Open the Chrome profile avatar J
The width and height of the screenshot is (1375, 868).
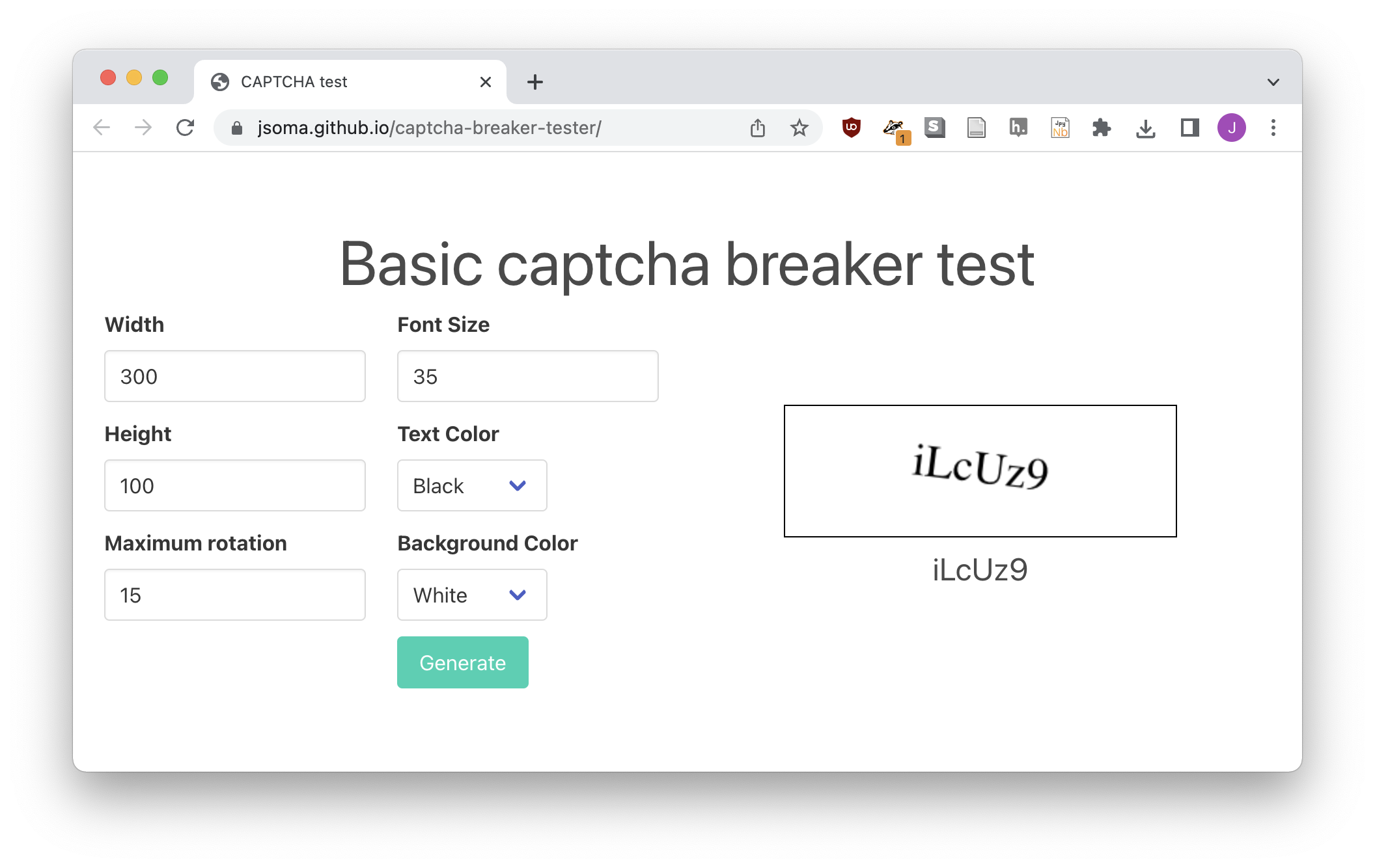pyautogui.click(x=1232, y=128)
